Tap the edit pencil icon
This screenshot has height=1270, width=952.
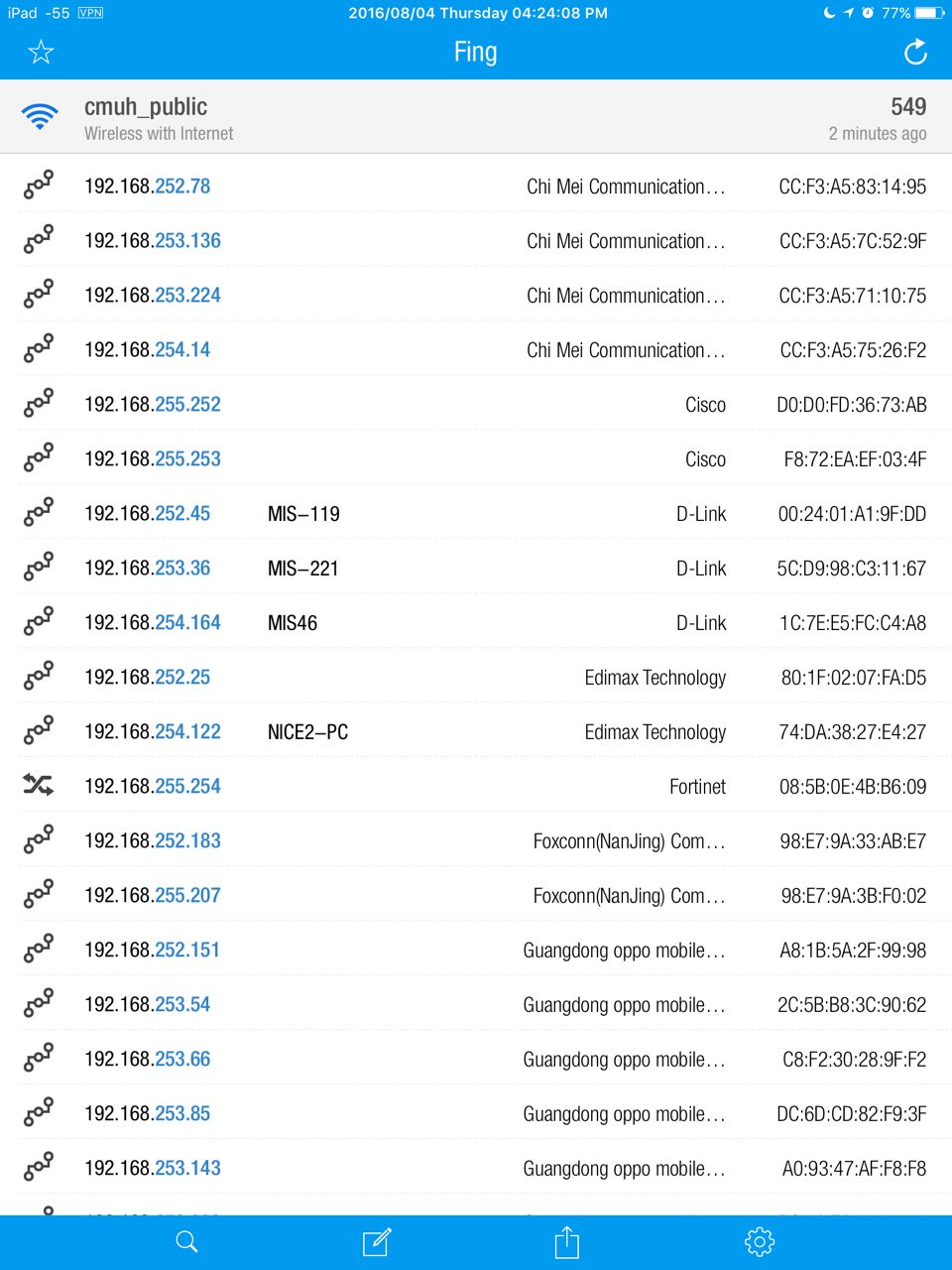coord(377,1241)
